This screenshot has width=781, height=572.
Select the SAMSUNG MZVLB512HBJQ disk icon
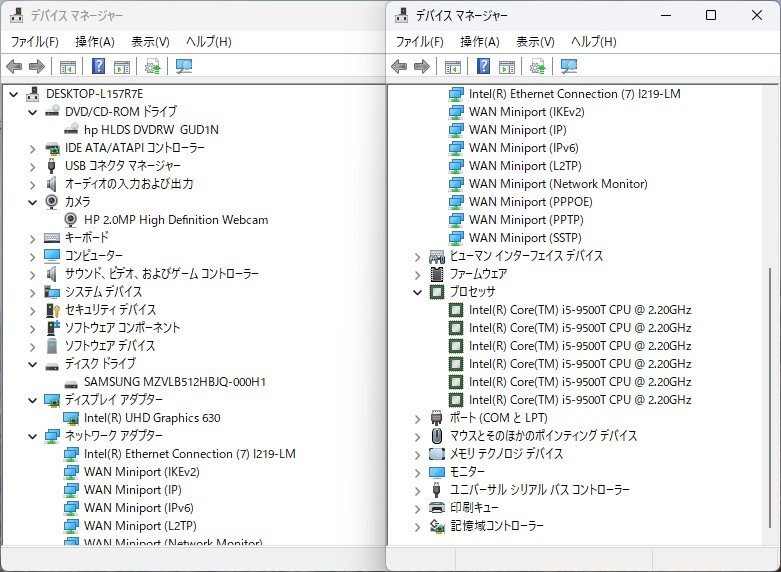click(x=71, y=383)
